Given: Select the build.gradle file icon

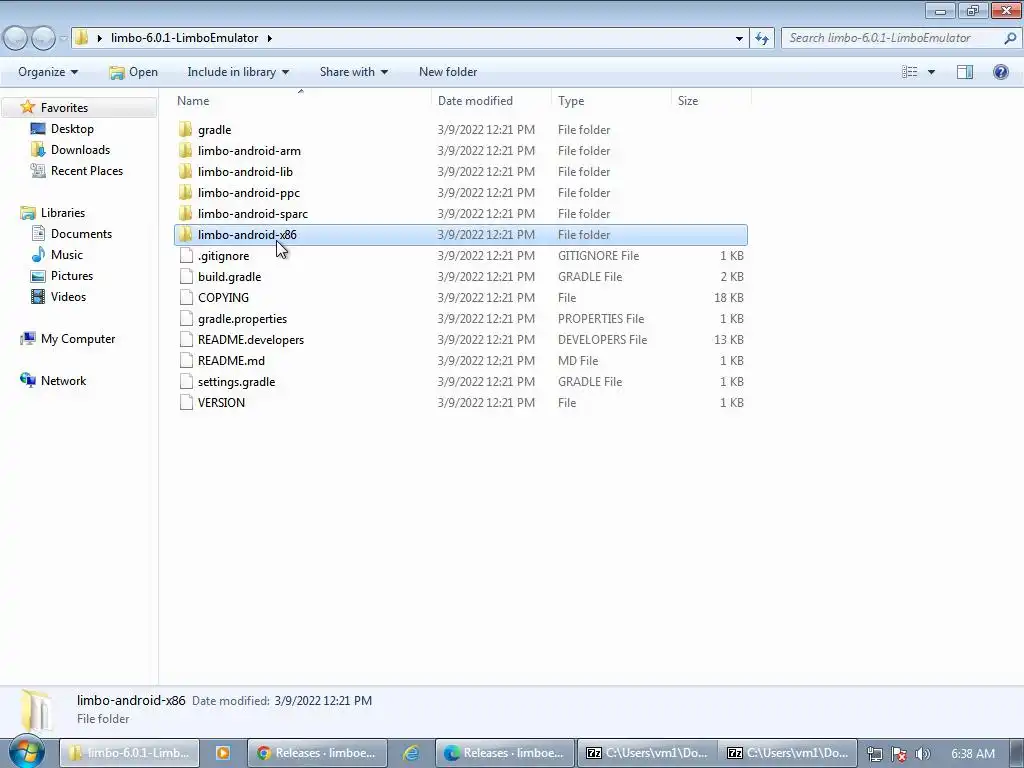Looking at the screenshot, I should click(x=186, y=276).
